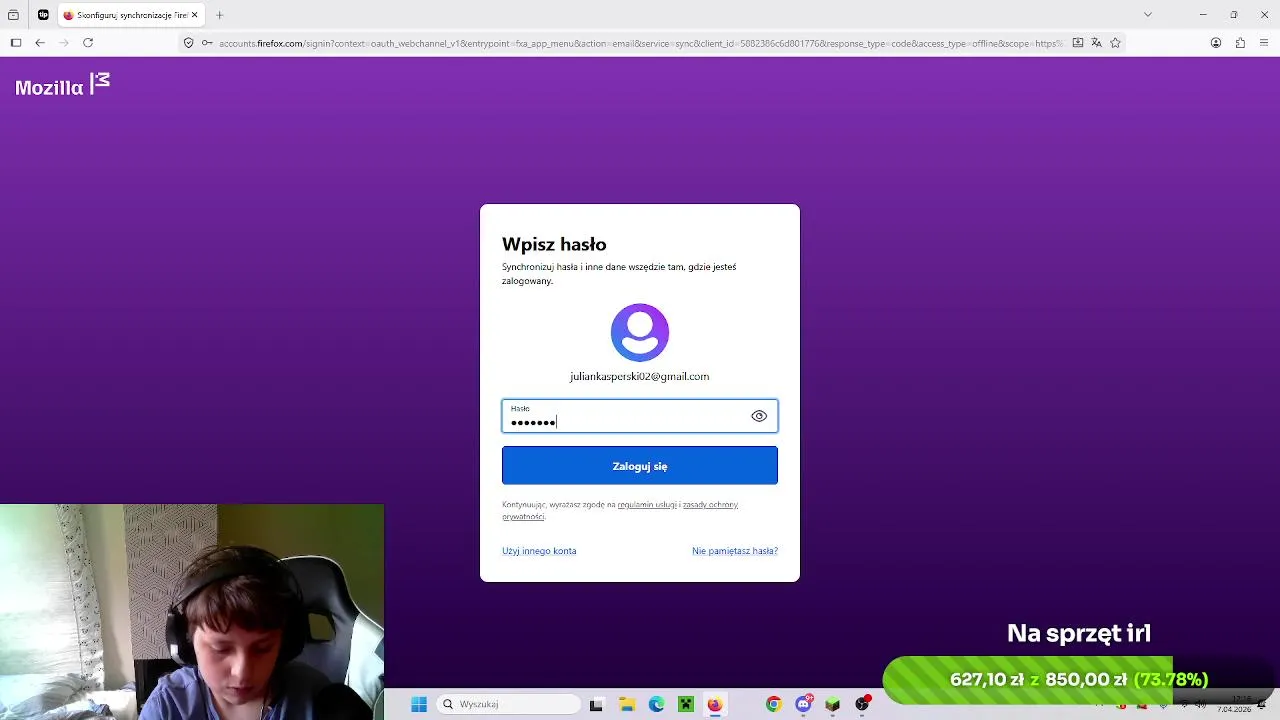Click the email juliankasperski02@gmail.com text
Image resolution: width=1280 pixels, height=720 pixels.
click(x=639, y=377)
